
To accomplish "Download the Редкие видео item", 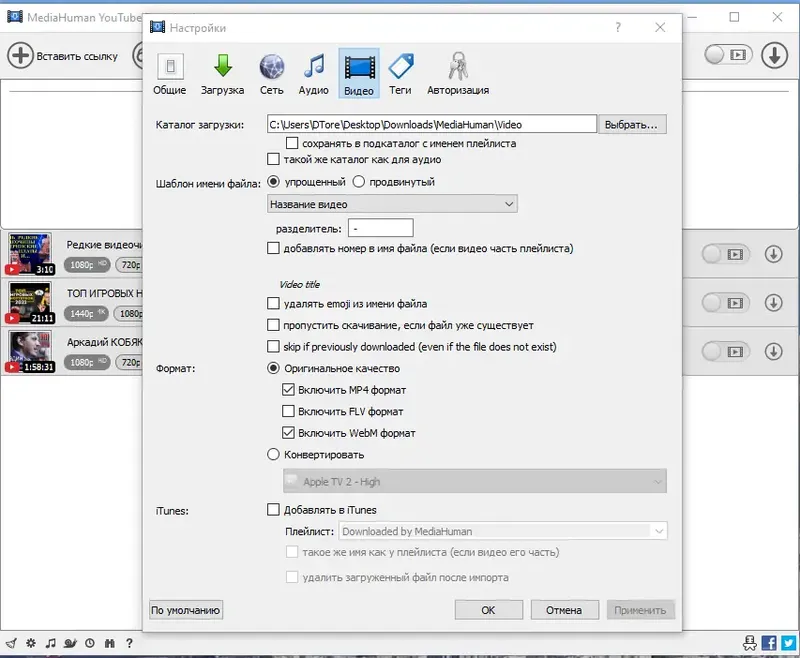I will pyautogui.click(x=773, y=254).
